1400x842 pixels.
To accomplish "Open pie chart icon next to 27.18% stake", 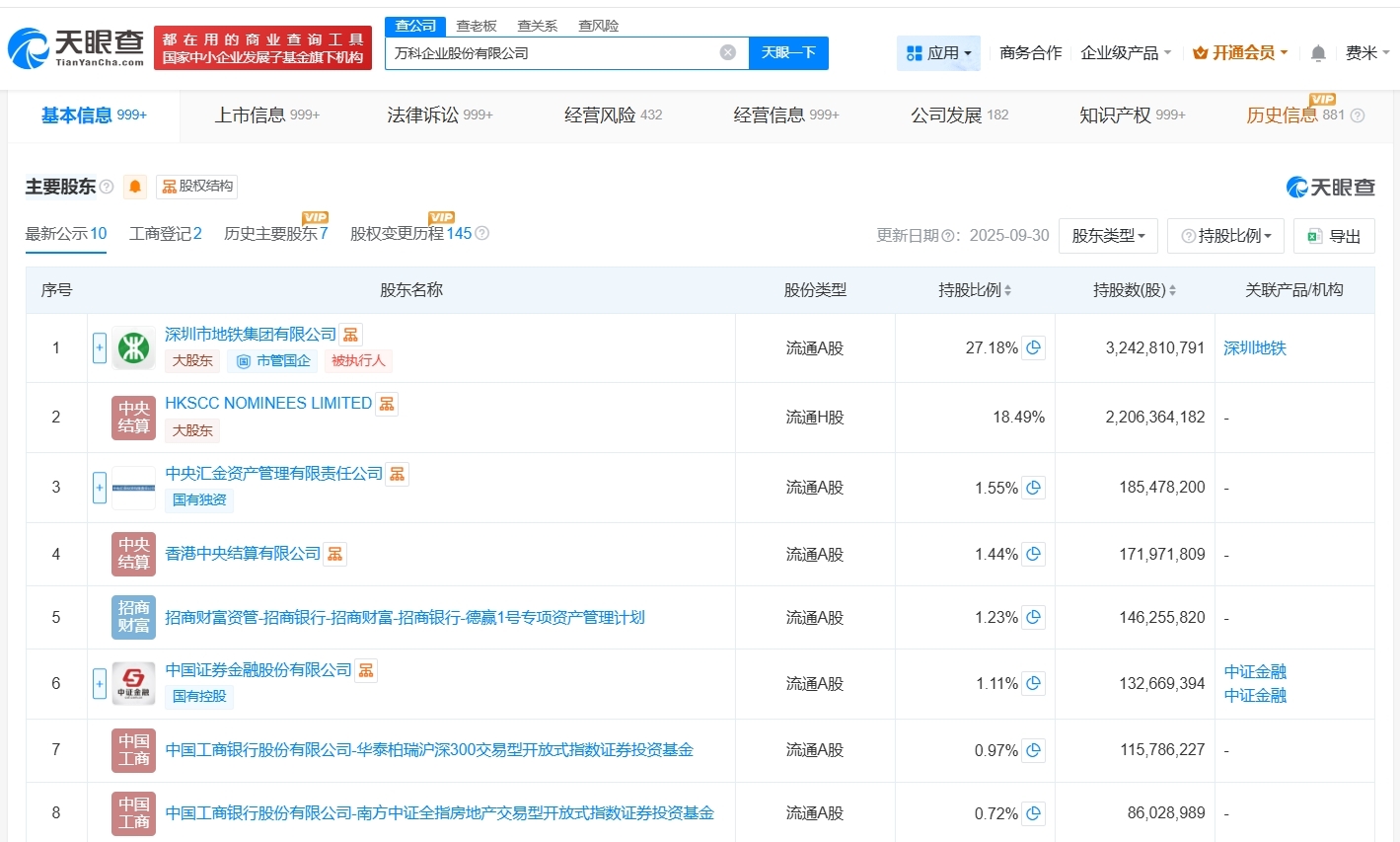I will 1033,347.
